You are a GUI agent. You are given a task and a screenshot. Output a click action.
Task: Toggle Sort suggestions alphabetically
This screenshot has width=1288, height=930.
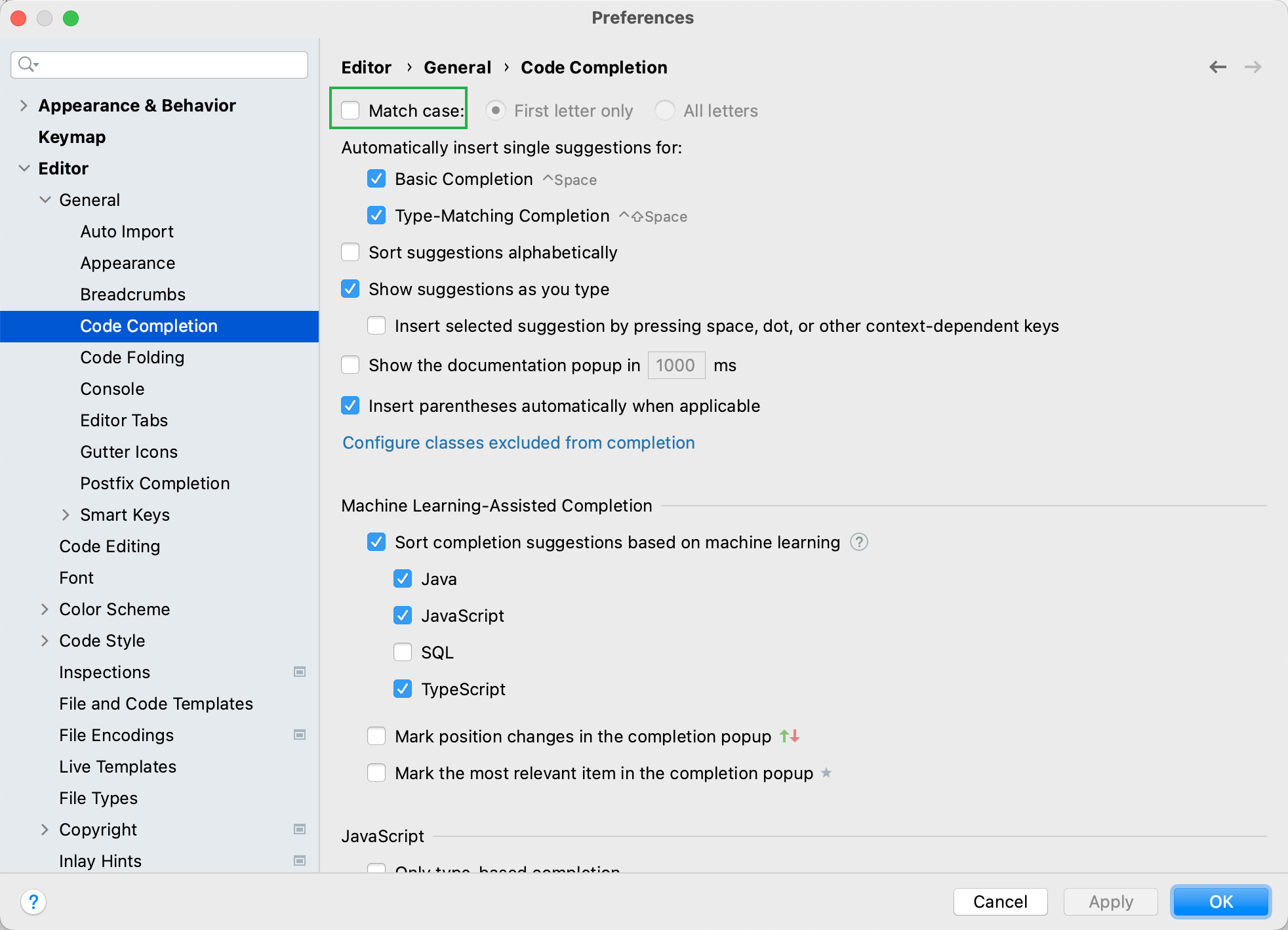tap(351, 253)
